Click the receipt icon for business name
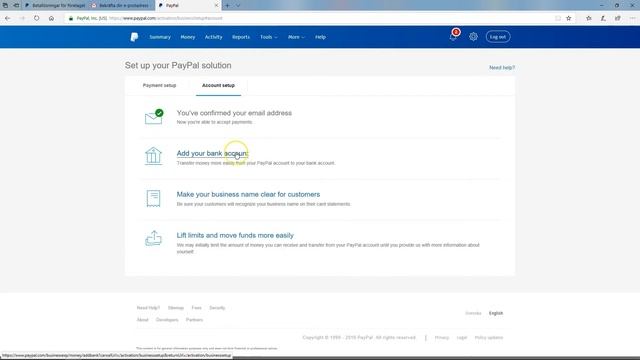 click(x=153, y=198)
